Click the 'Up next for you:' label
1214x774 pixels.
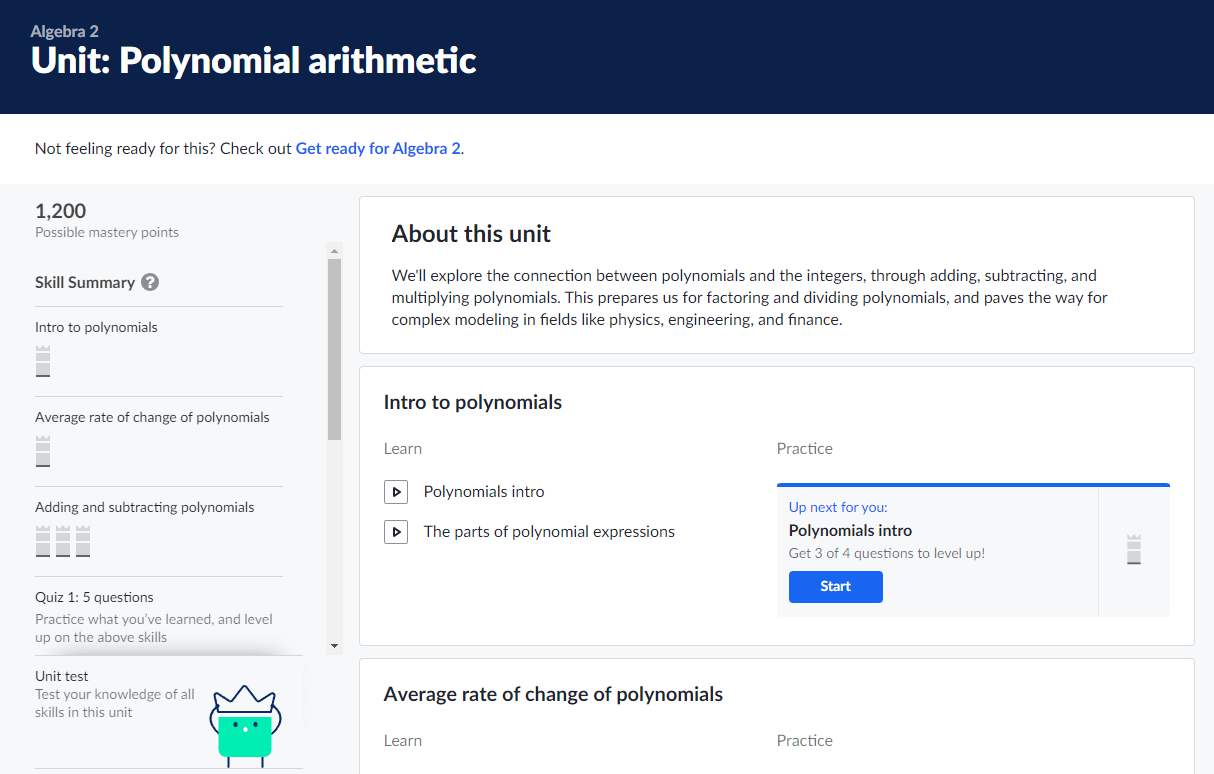point(838,507)
